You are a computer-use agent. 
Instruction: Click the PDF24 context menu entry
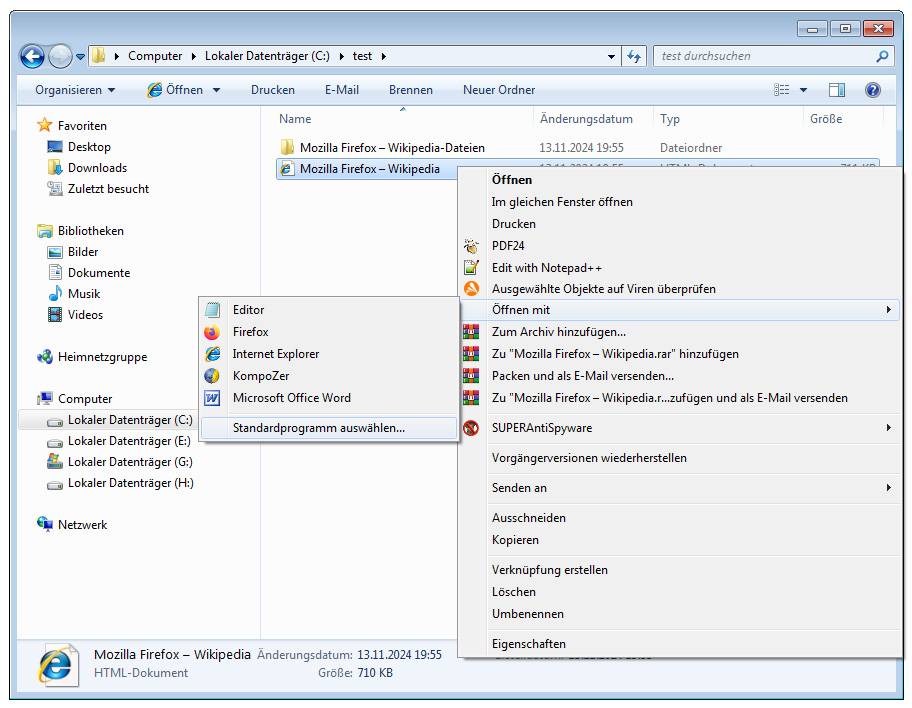tap(508, 246)
